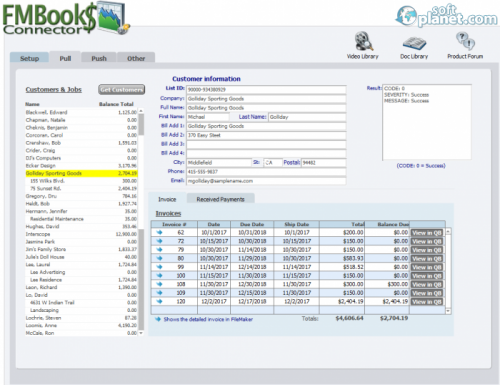This screenshot has height=385, width=500.
Task: Open the Doc Library icon
Action: point(414,46)
